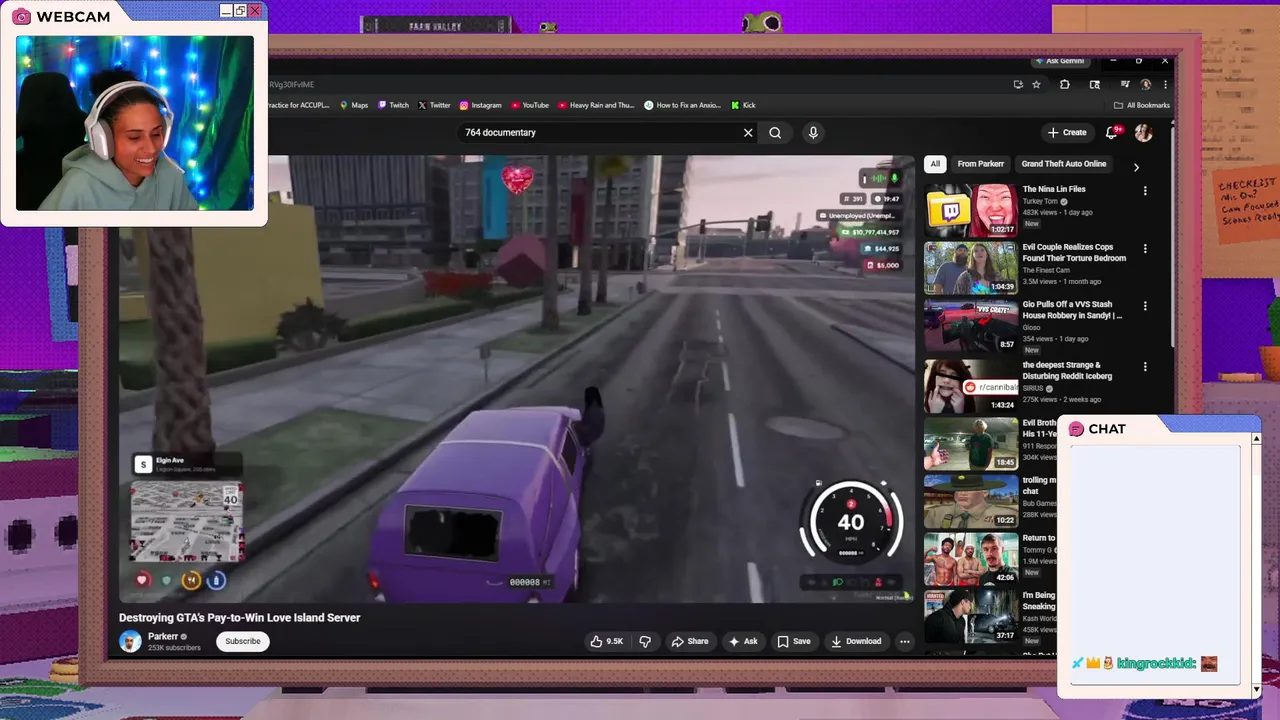Open the Instagram bookmark
This screenshot has width=1280, height=720.
[480, 105]
